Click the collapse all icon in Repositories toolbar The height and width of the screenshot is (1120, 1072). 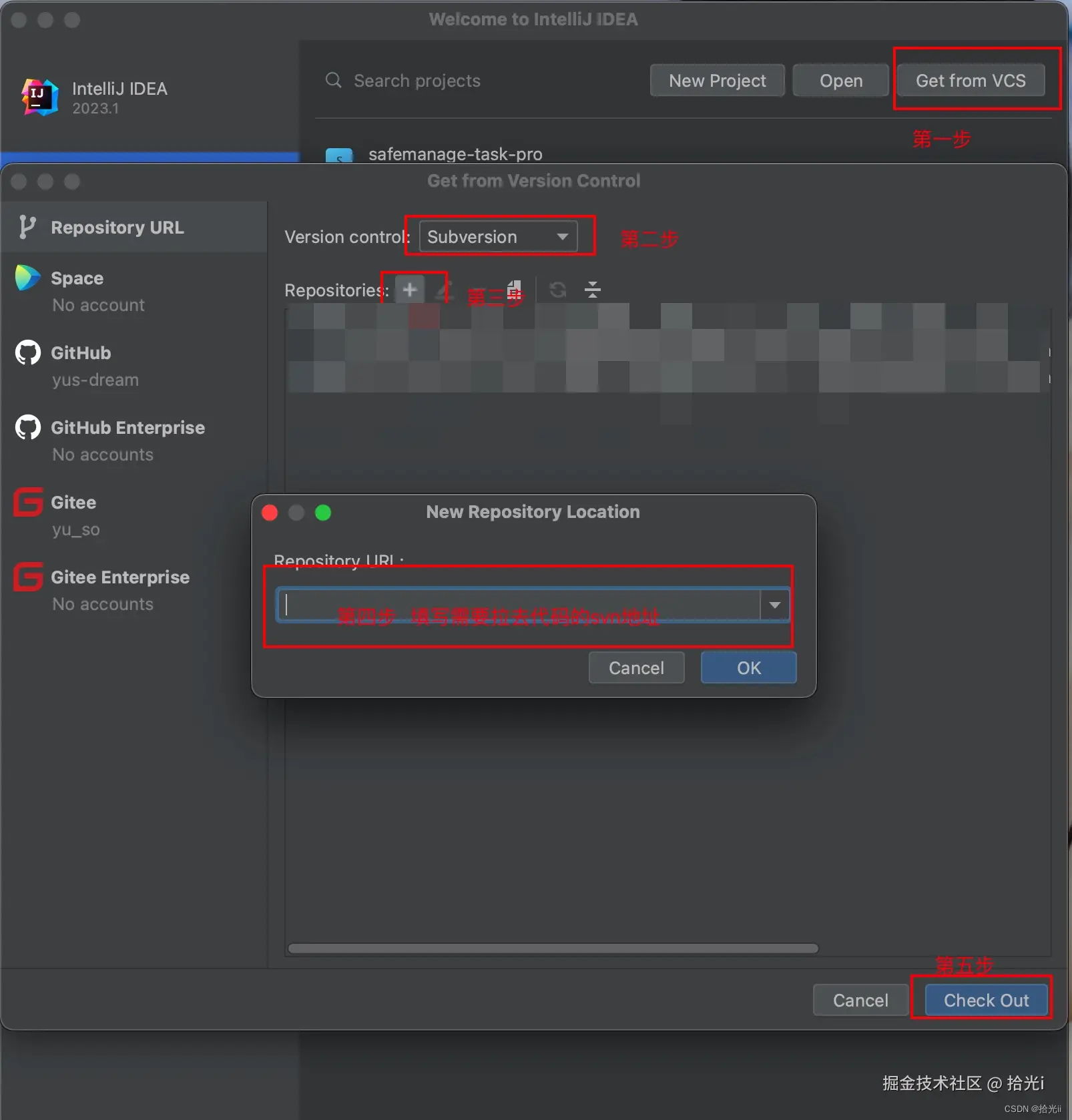point(593,290)
